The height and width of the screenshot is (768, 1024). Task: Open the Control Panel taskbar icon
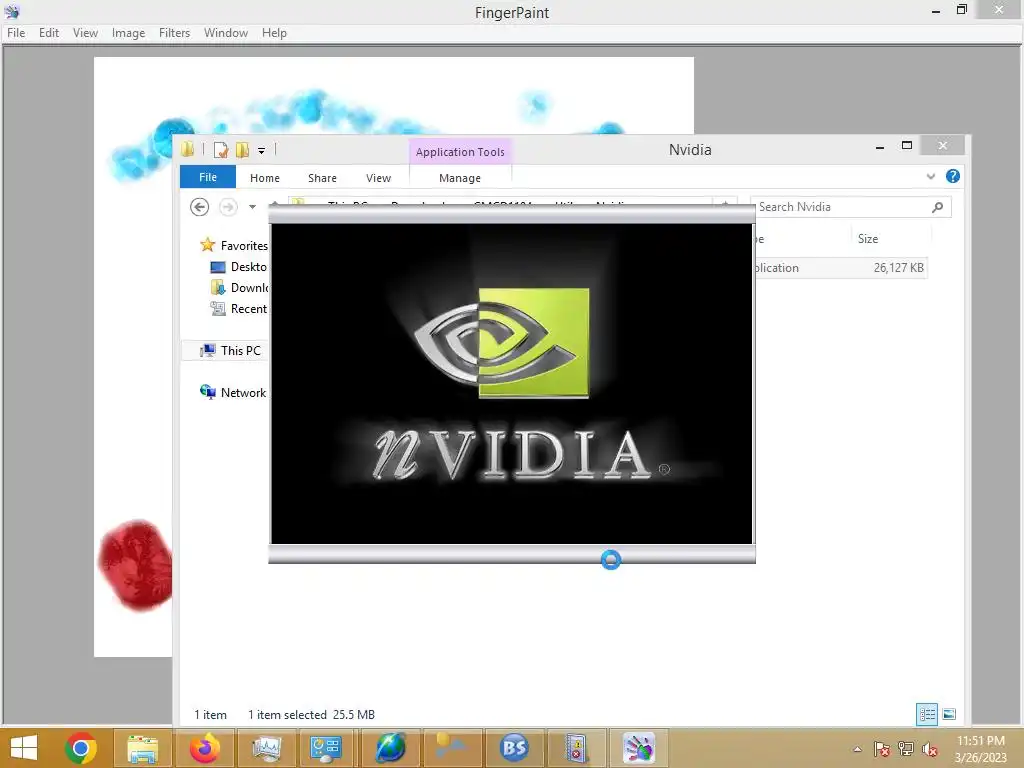[326, 748]
